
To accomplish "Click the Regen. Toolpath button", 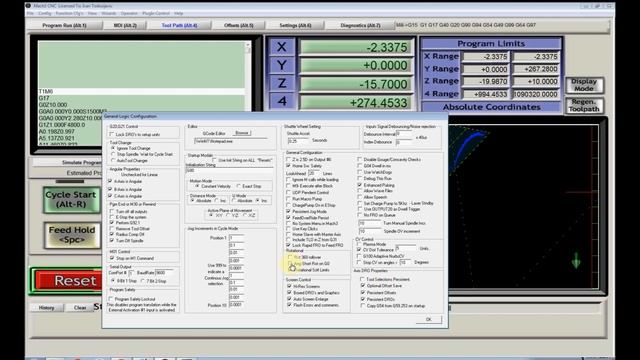I will pos(584,105).
